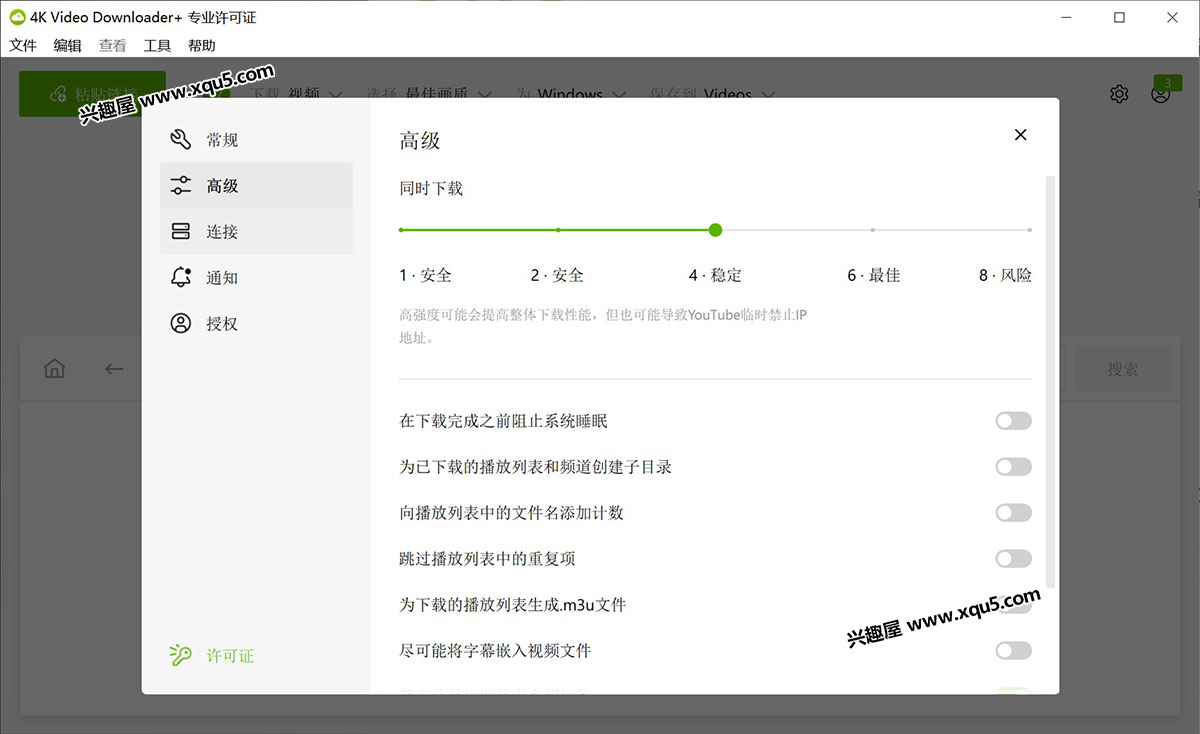
Task: Open the Windows platform dropdown
Action: tap(582, 94)
